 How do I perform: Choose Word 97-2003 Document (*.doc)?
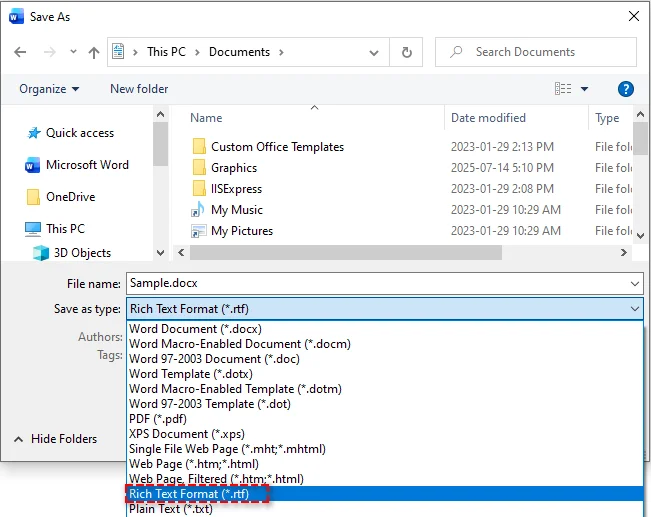pyautogui.click(x=384, y=359)
